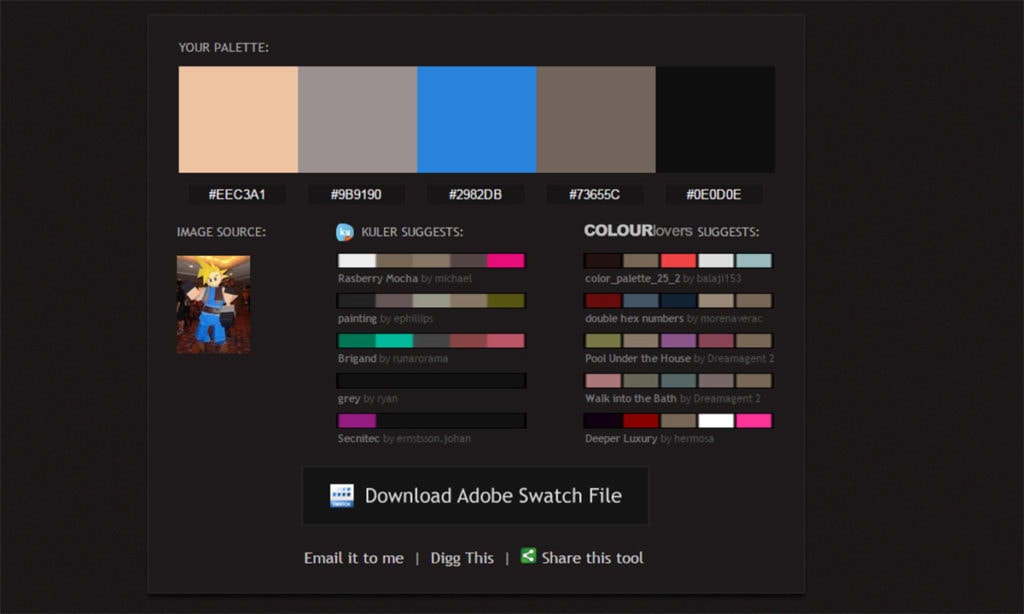Image resolution: width=1024 pixels, height=614 pixels.
Task: Click the Deeper Luxury palette by hermosa
Action: (x=678, y=420)
